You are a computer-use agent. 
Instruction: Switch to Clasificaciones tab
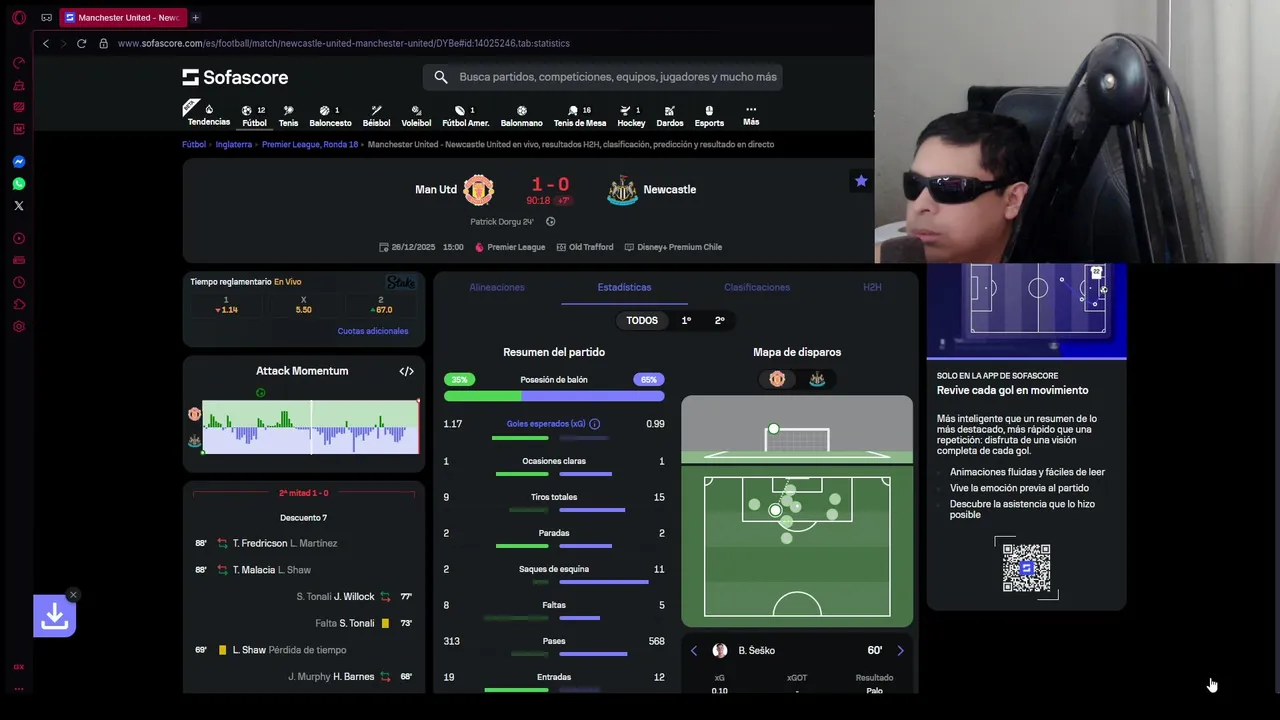point(757,287)
